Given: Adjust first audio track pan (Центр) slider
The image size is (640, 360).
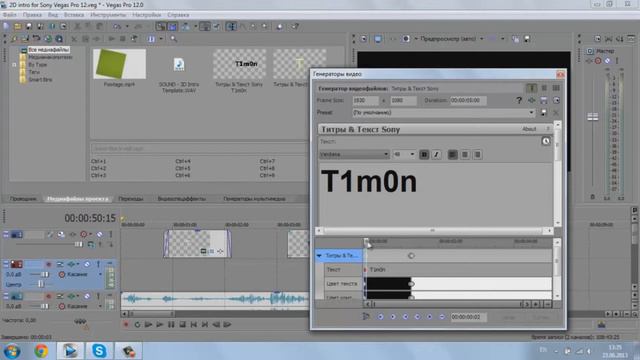Looking at the screenshot, I should coord(40,284).
